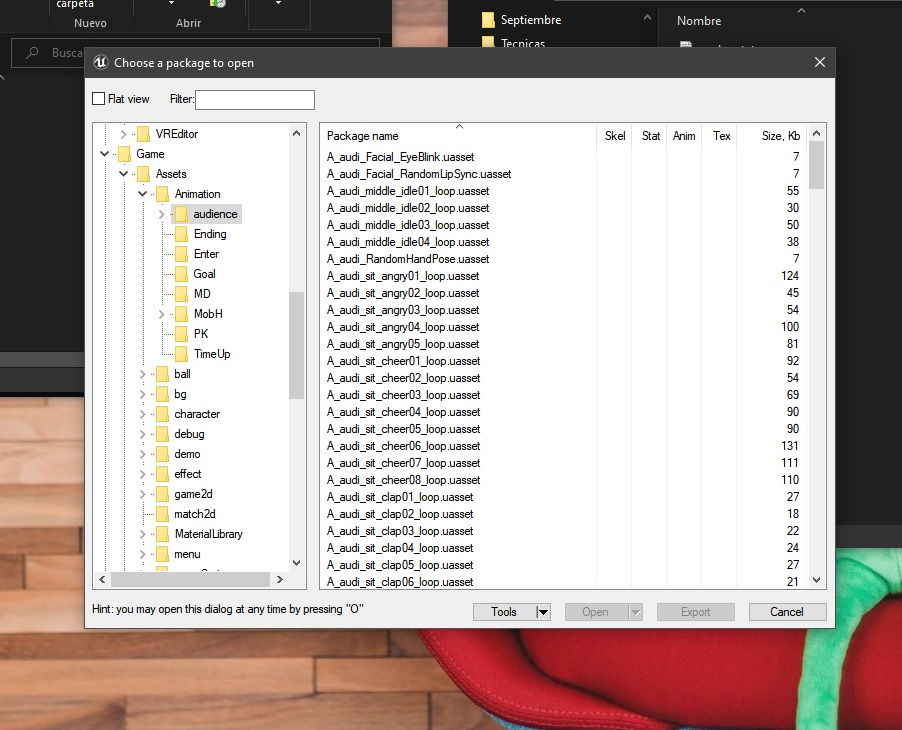902x730 pixels.
Task: Collapse the Animation tree node
Action: pyautogui.click(x=142, y=194)
